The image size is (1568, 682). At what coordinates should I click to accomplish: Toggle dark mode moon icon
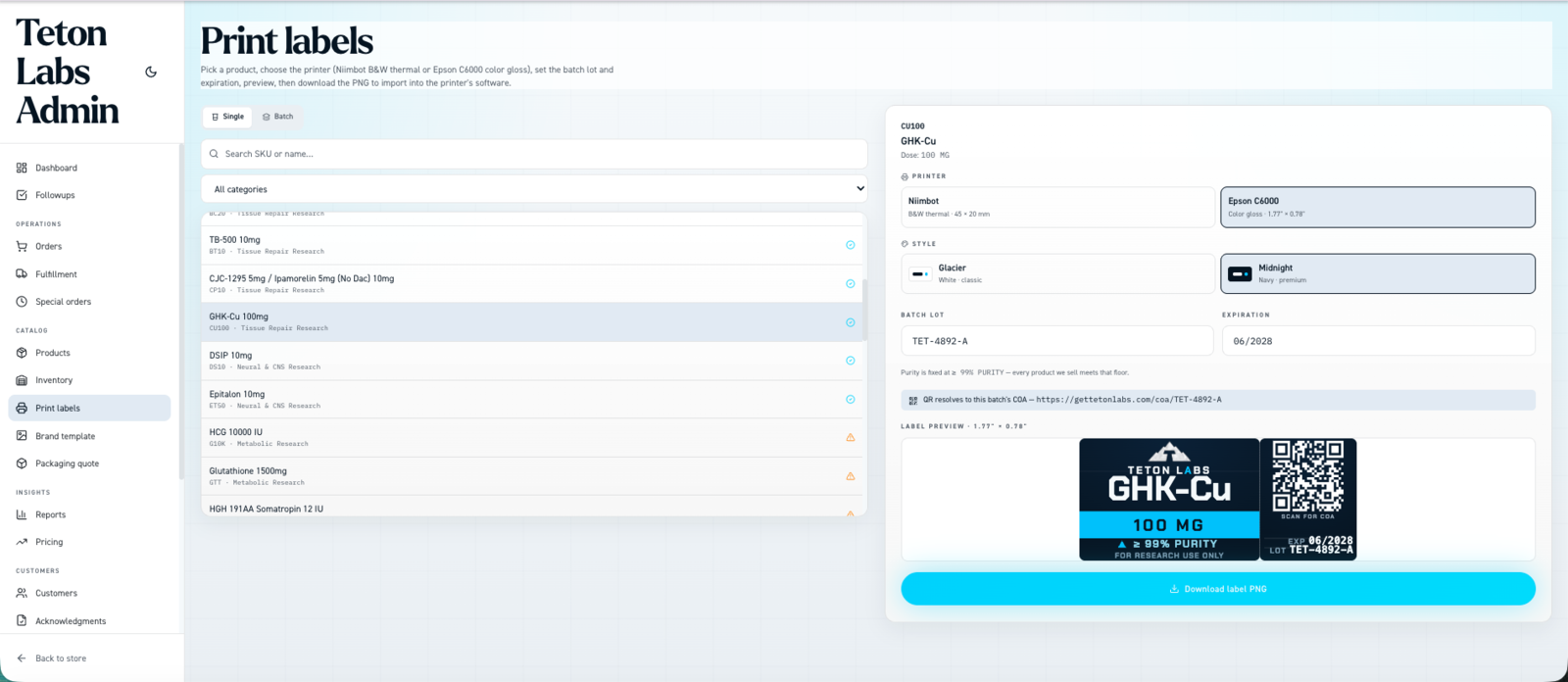pos(151,72)
